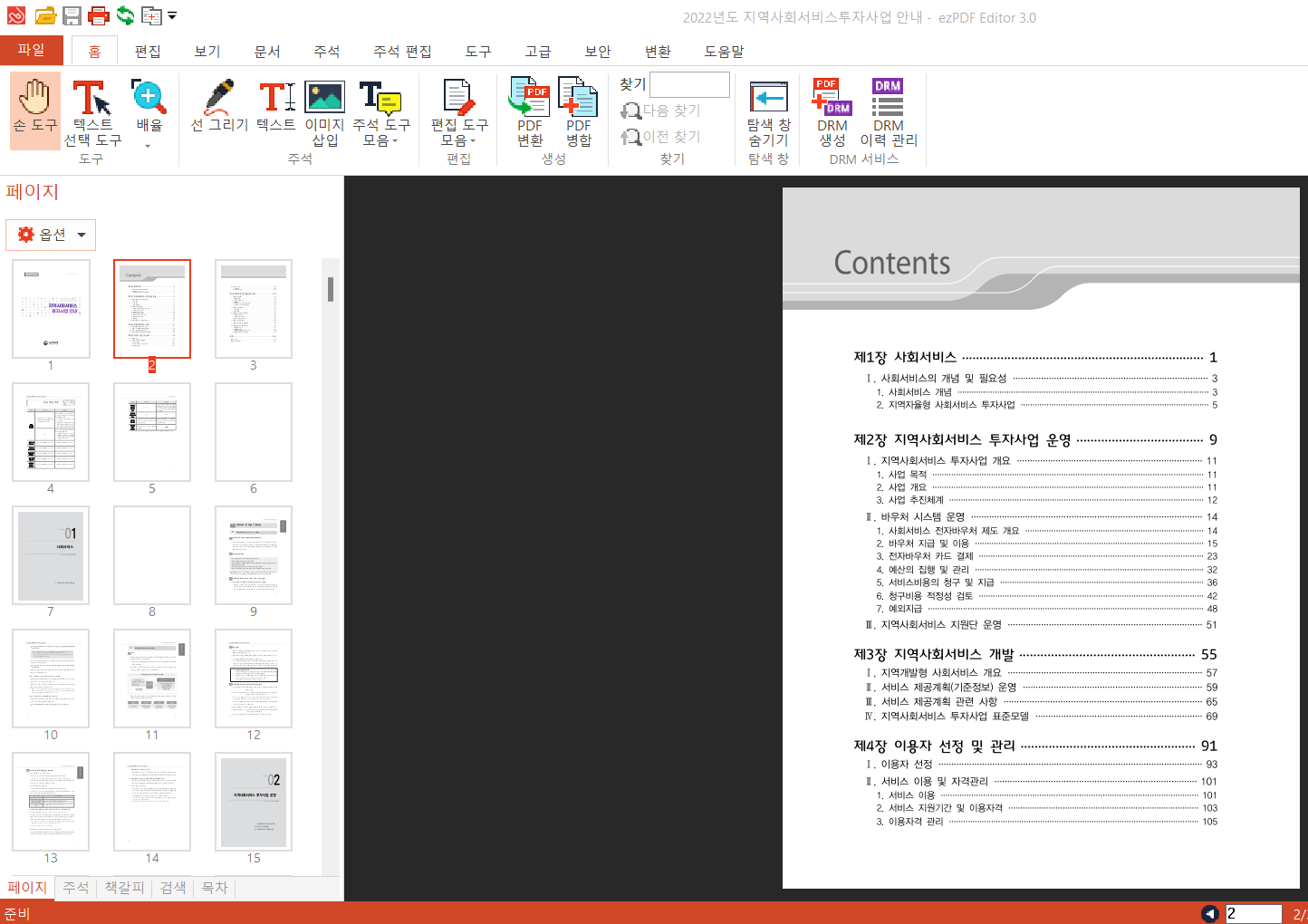Switch to the Edit (편집) ribbon tab

(x=148, y=52)
